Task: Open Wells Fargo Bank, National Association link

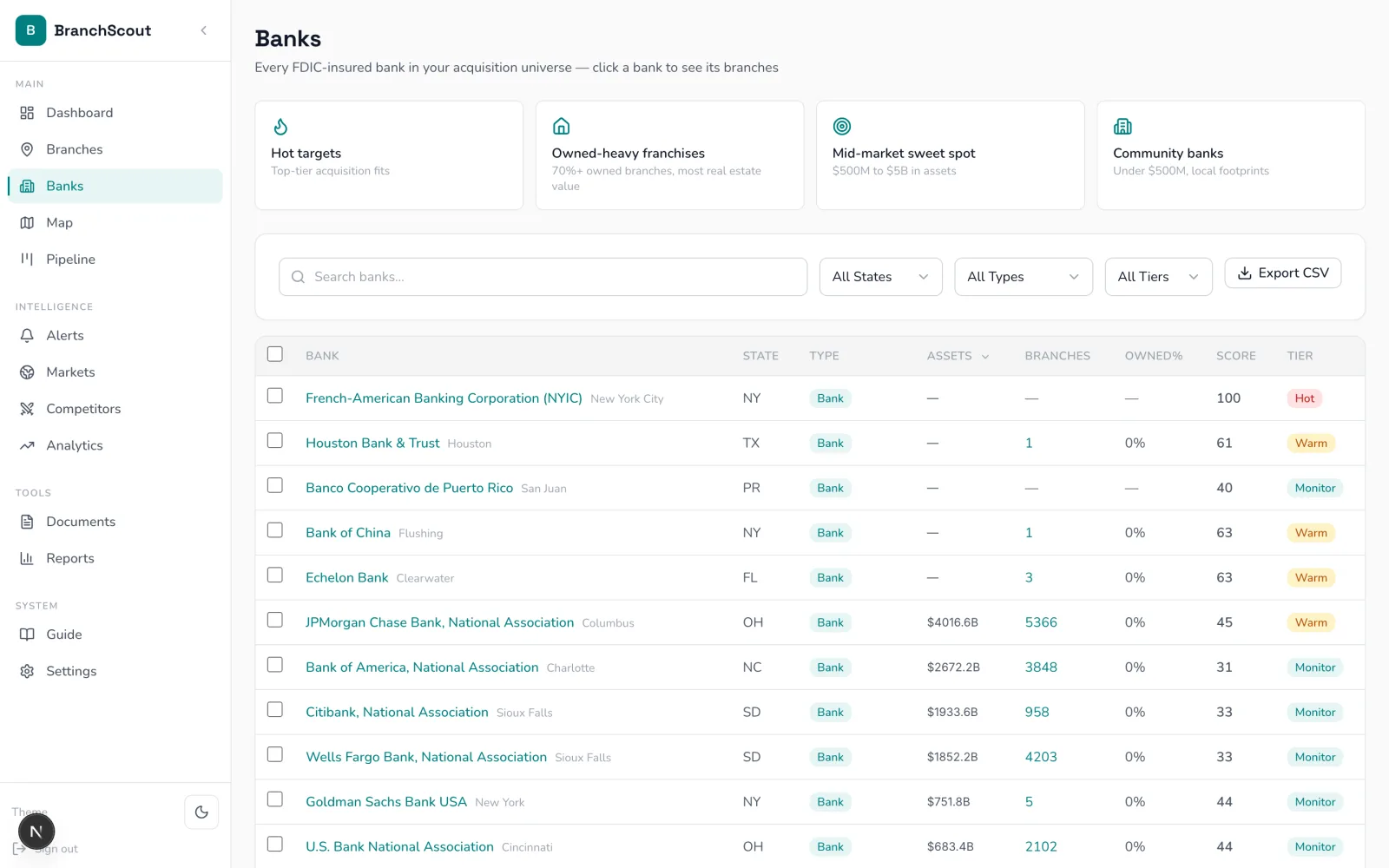Action: [x=426, y=757]
